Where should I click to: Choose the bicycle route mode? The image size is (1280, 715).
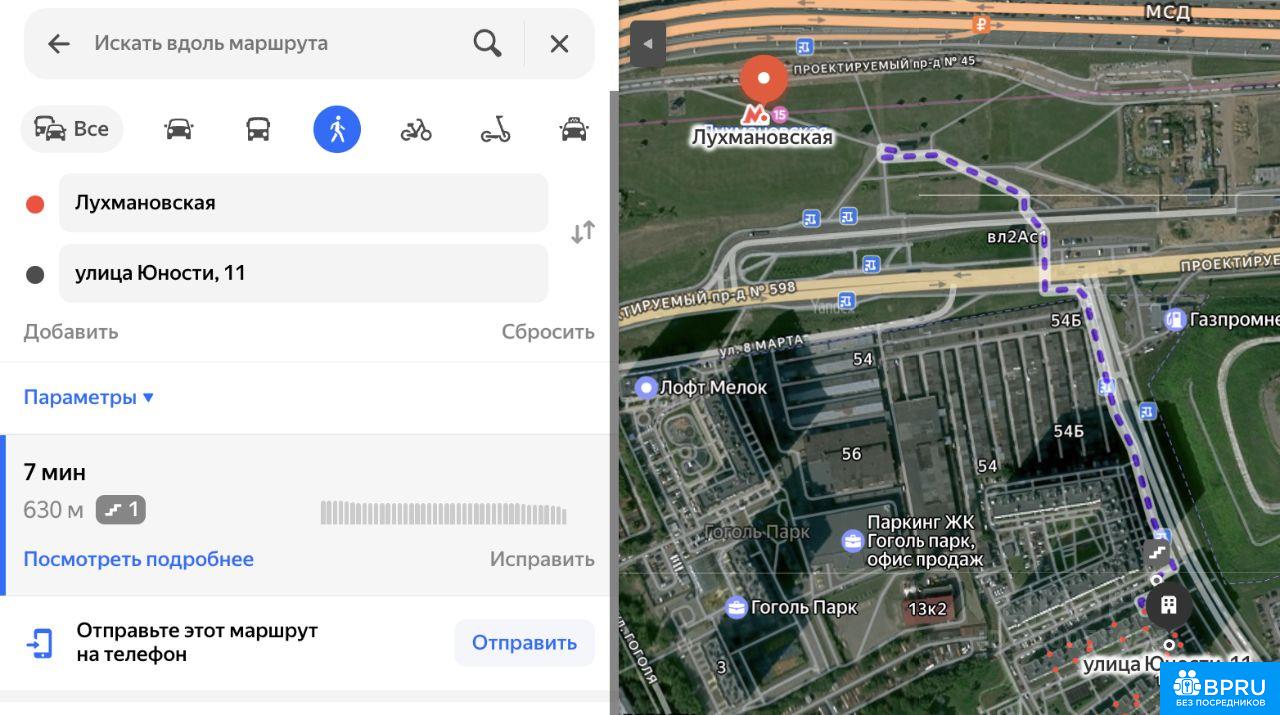tap(416, 129)
